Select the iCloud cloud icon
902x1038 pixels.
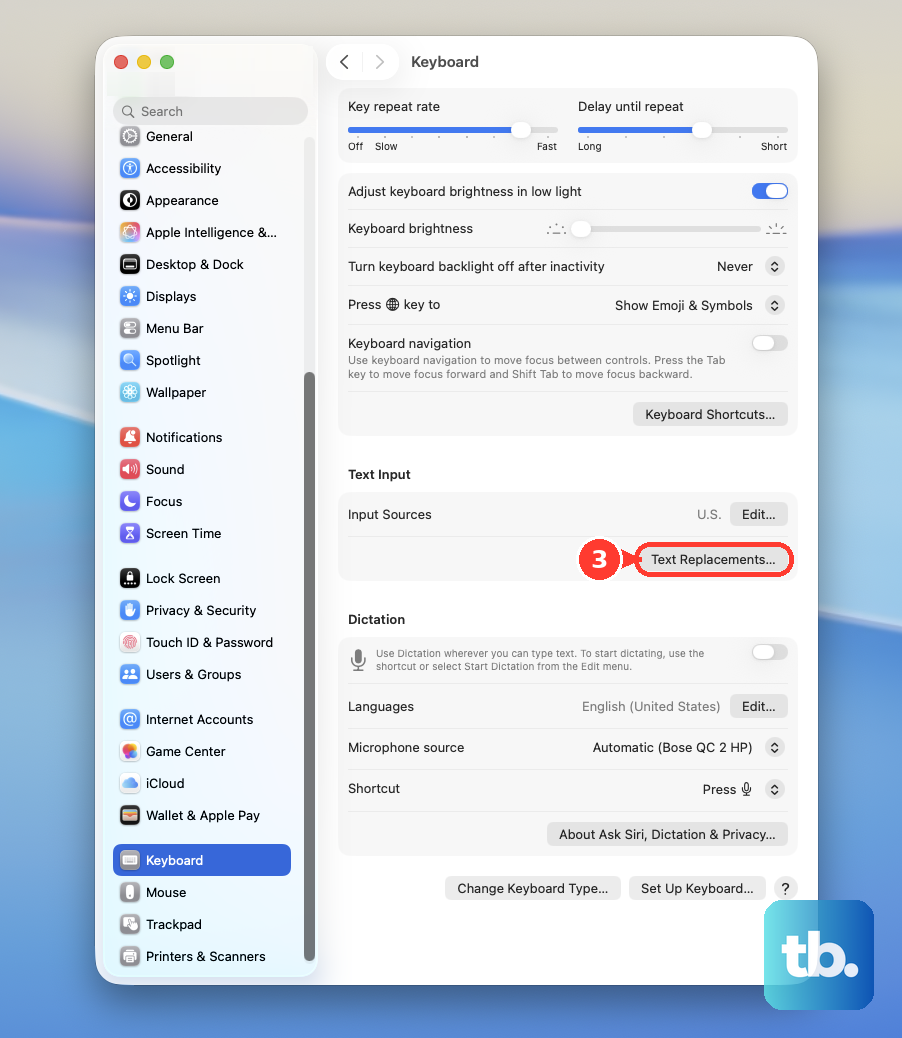(130, 783)
